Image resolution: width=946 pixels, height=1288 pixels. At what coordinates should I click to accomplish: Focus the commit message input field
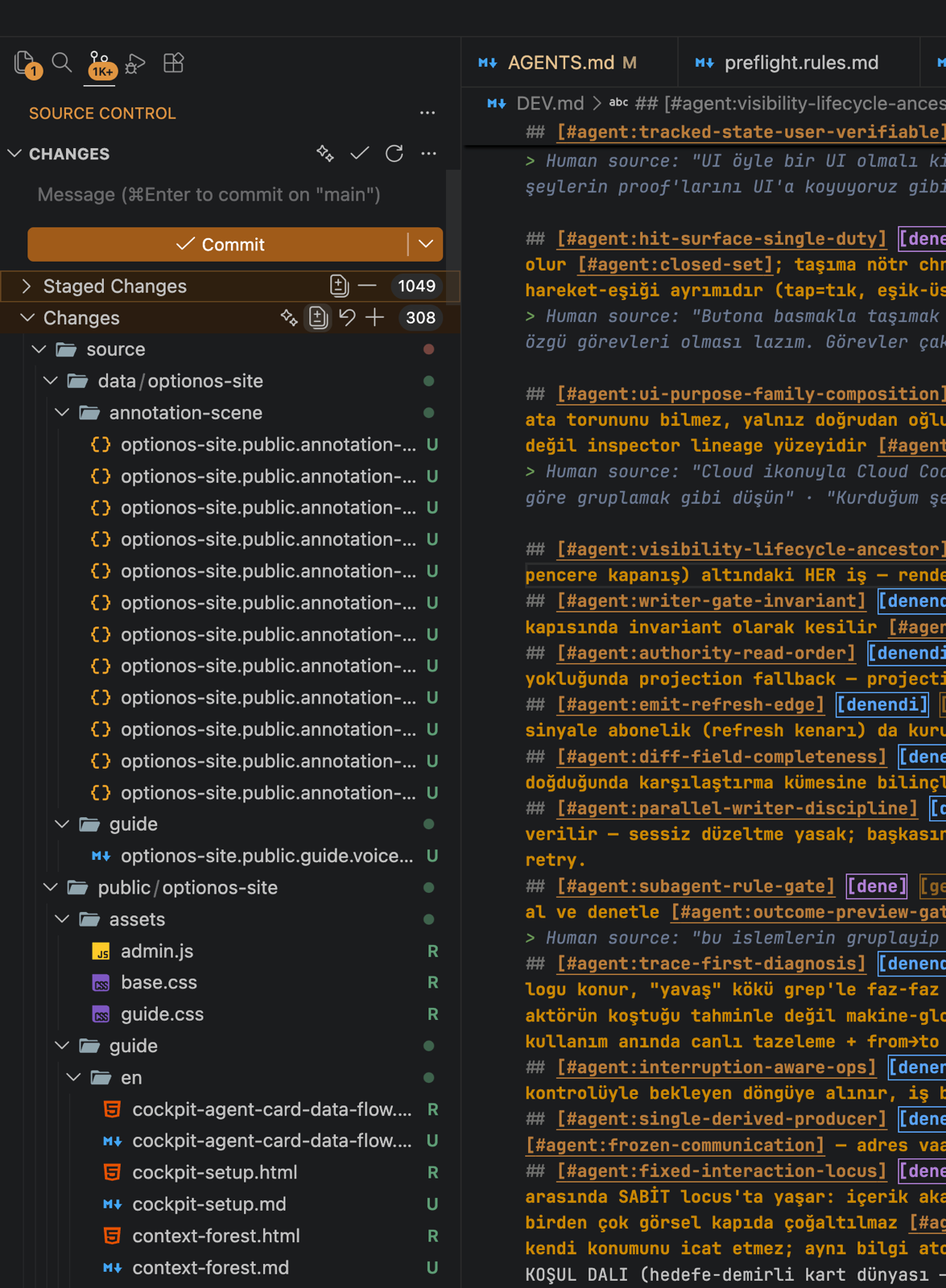(235, 195)
